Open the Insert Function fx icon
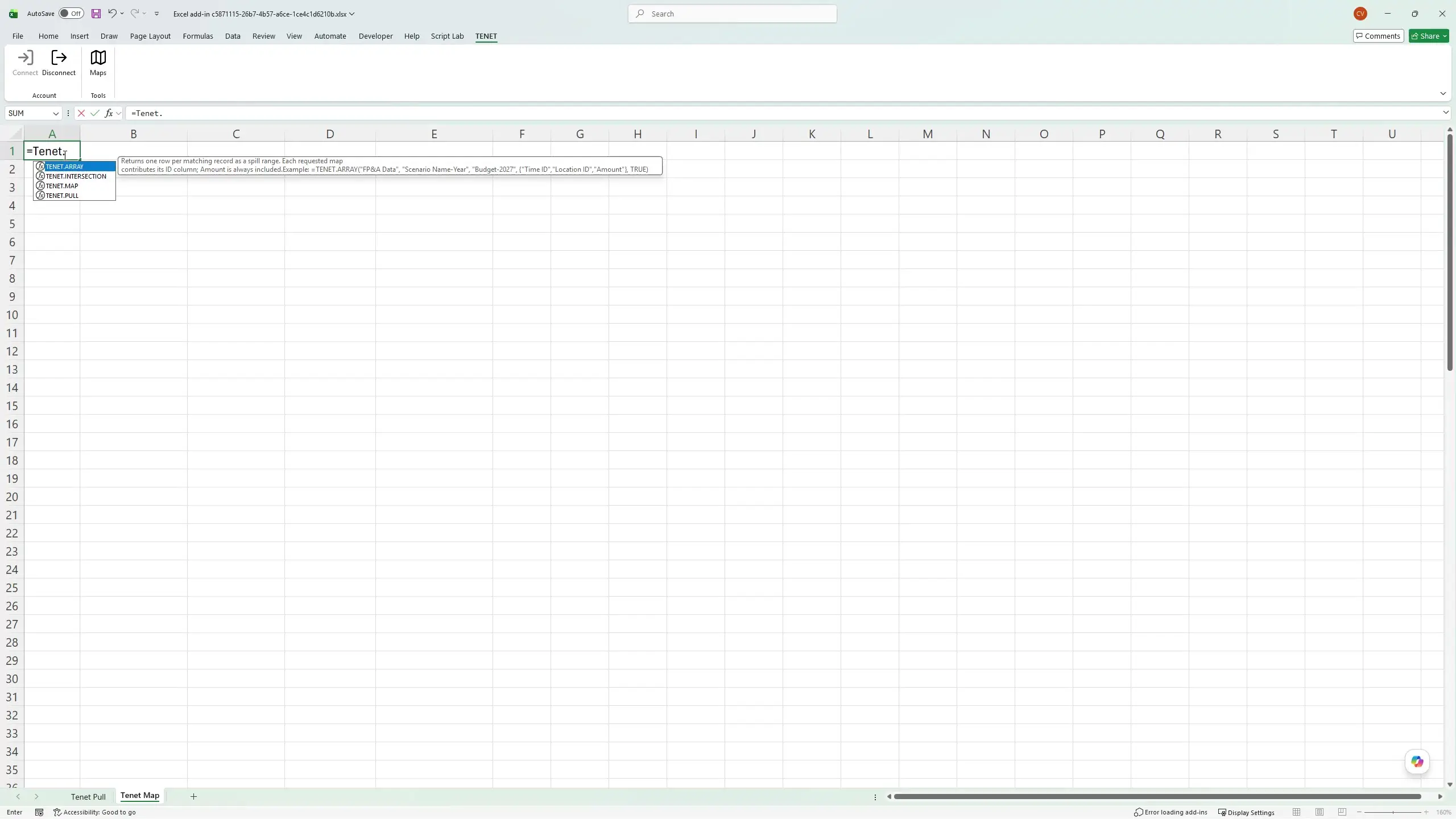The image size is (1456, 819). click(109, 113)
